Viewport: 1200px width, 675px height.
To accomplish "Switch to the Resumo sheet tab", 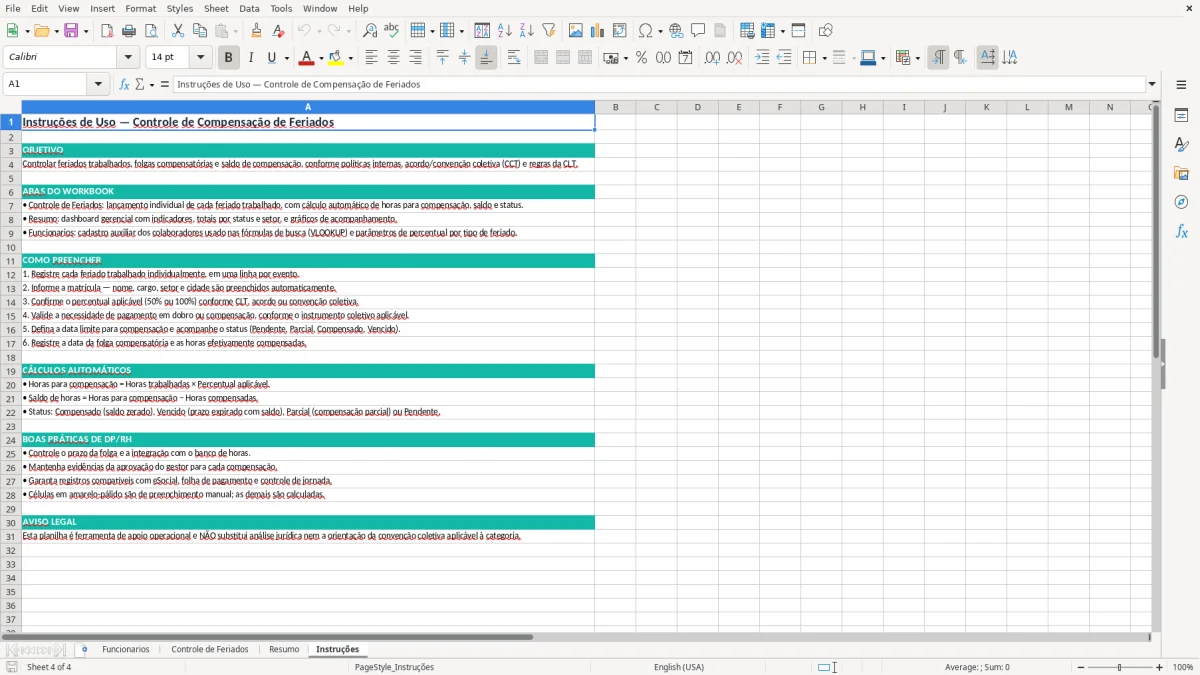I will [284, 650].
